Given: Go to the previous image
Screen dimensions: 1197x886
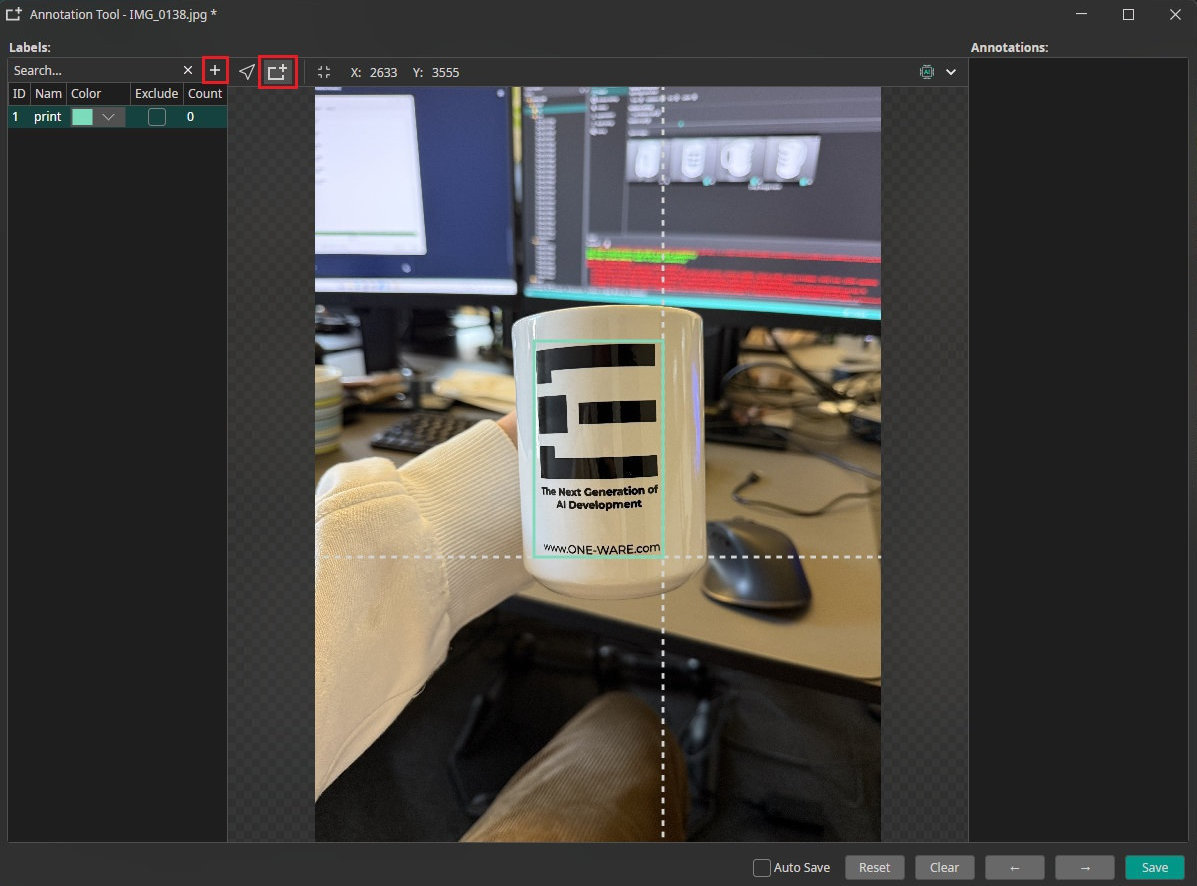Looking at the screenshot, I should coord(1014,867).
